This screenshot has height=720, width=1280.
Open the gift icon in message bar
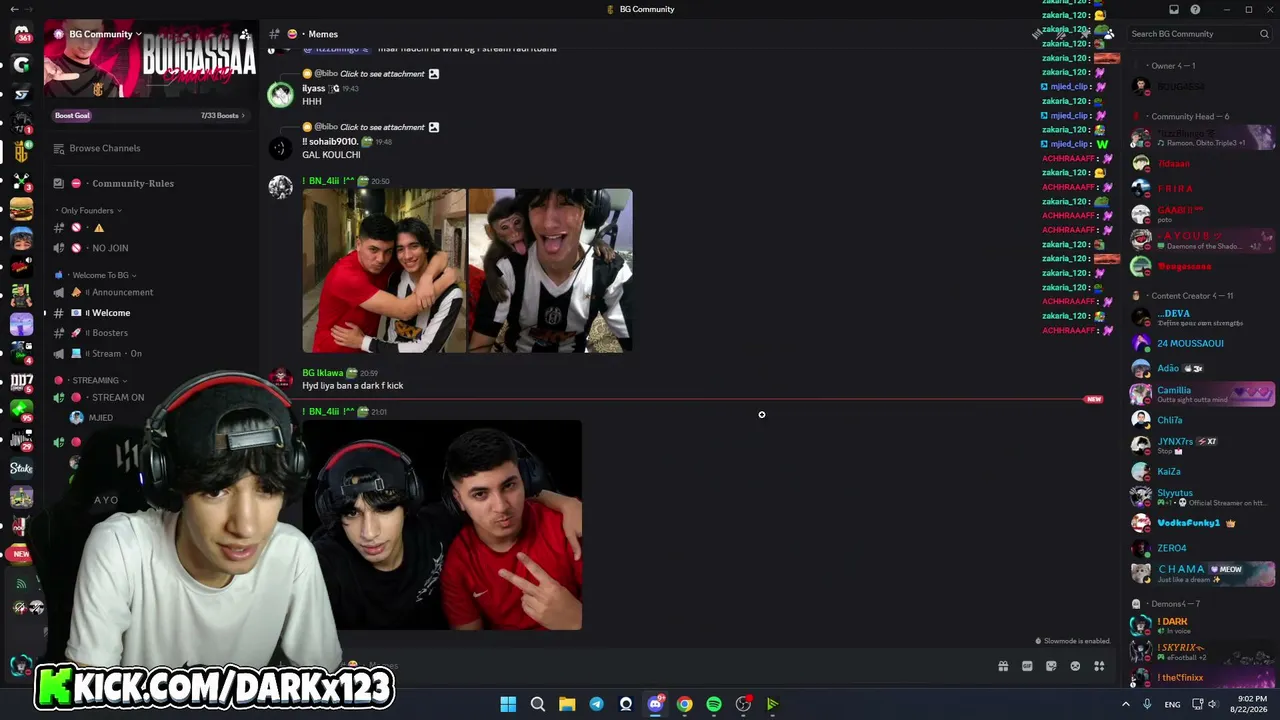click(1003, 666)
